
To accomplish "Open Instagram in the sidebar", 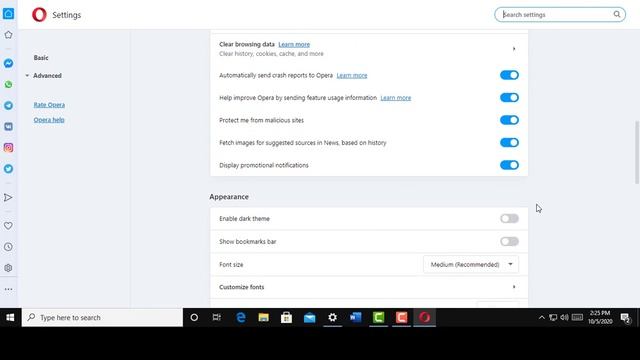I will (x=8, y=148).
